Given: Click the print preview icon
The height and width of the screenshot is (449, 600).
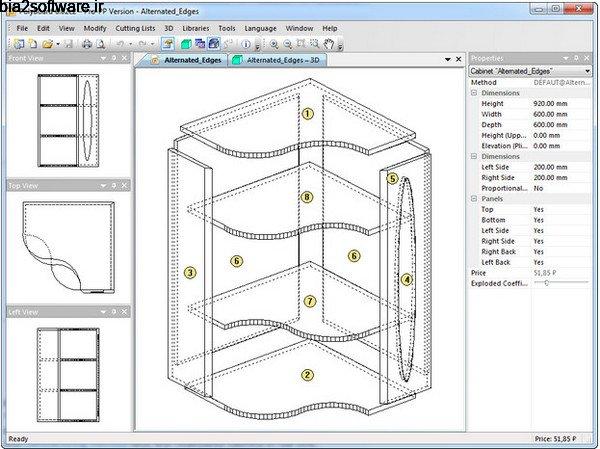Looking at the screenshot, I should point(101,44).
